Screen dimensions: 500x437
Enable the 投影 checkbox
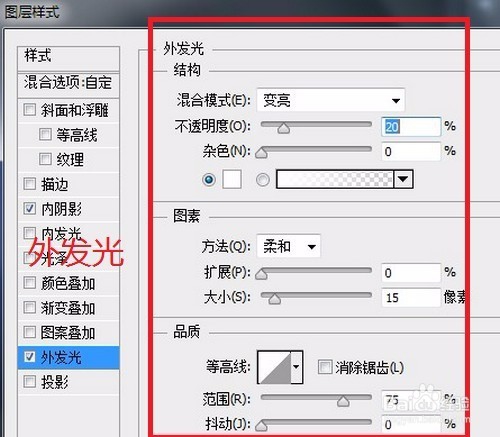coord(30,382)
